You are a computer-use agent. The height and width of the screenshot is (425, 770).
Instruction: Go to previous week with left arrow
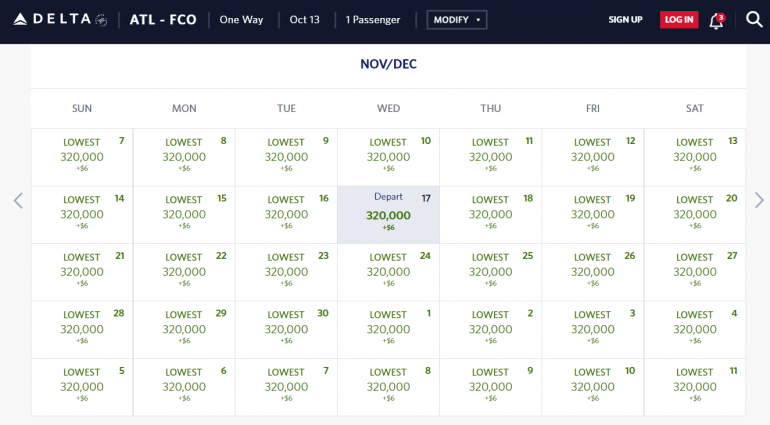pyautogui.click(x=18, y=200)
